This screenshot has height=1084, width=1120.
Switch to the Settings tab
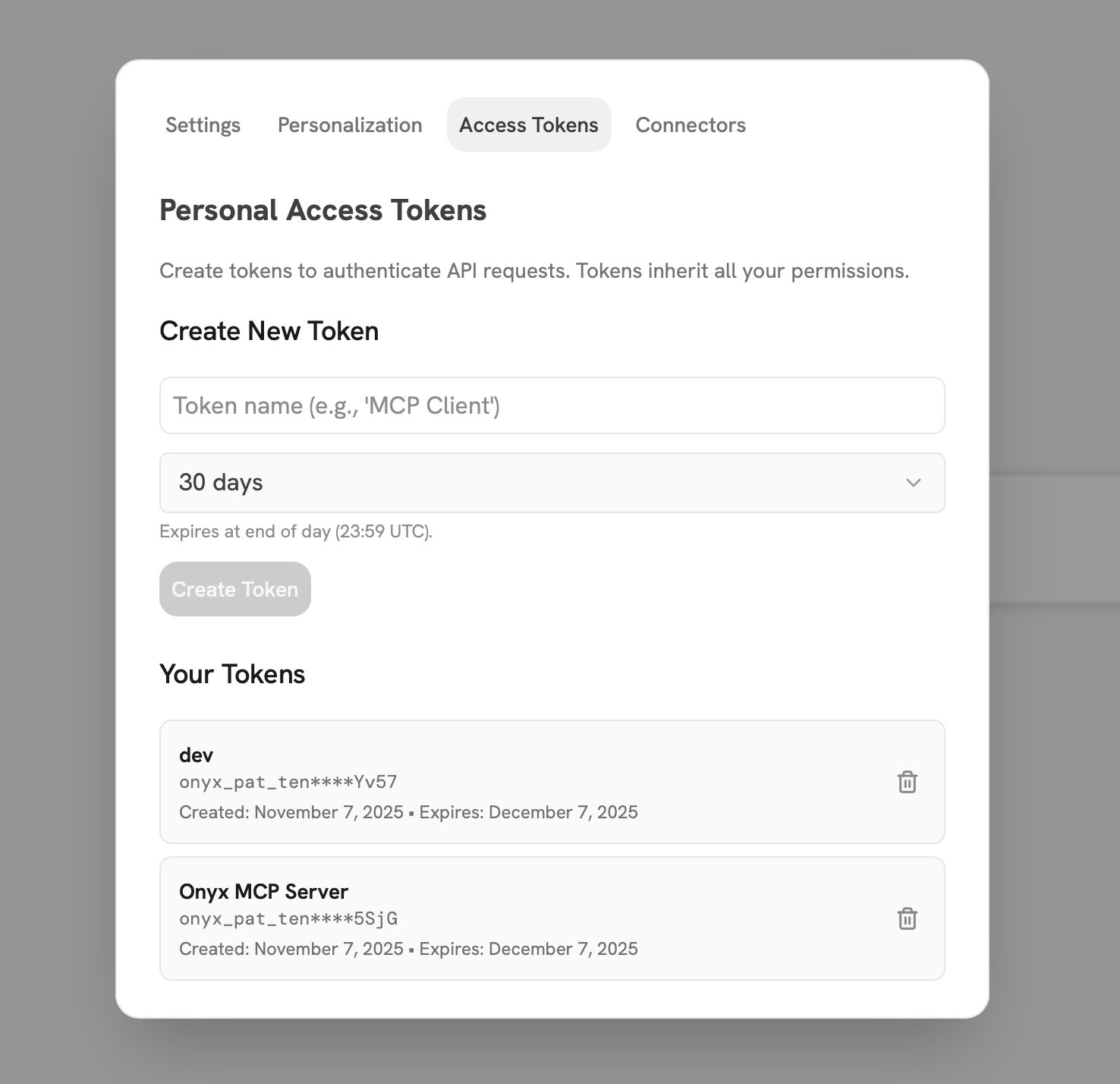[203, 124]
